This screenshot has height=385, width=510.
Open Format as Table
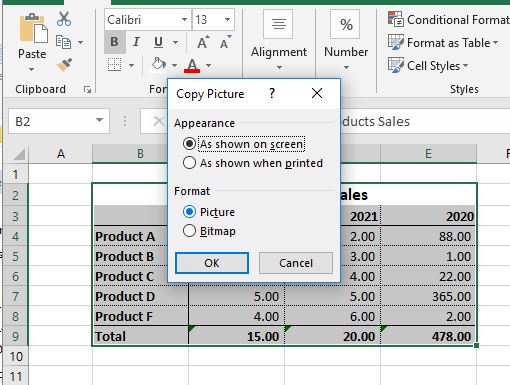[x=443, y=43]
